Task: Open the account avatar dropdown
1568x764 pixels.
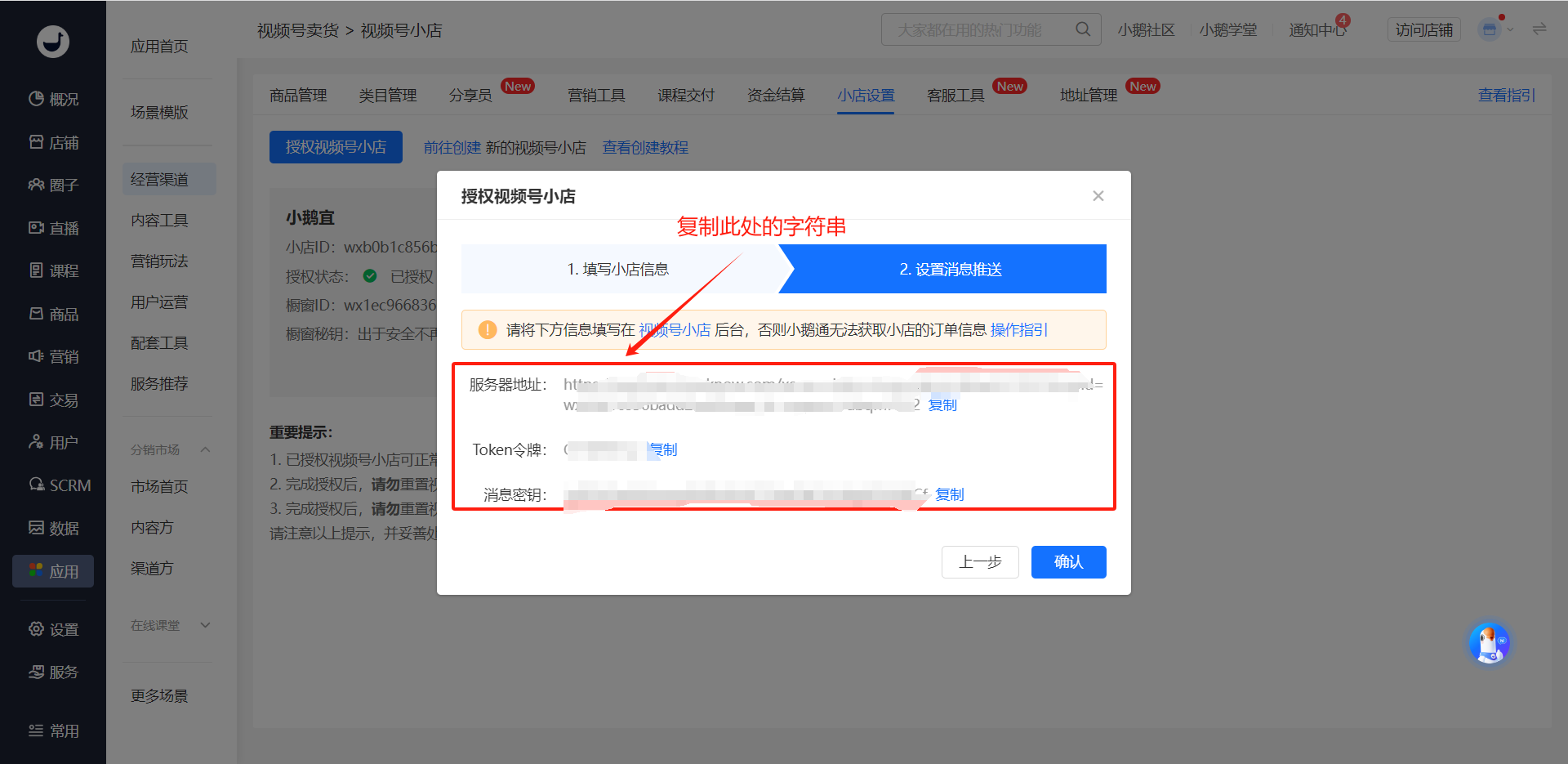Action: (x=1495, y=29)
